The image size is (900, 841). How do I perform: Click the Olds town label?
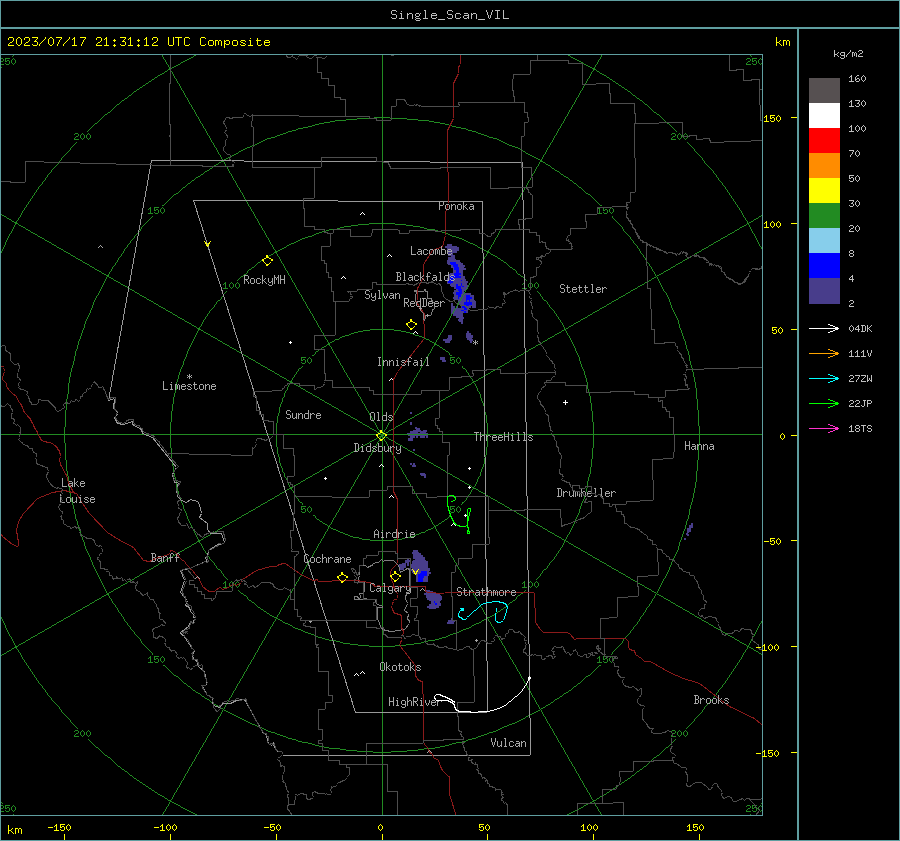pos(381,417)
